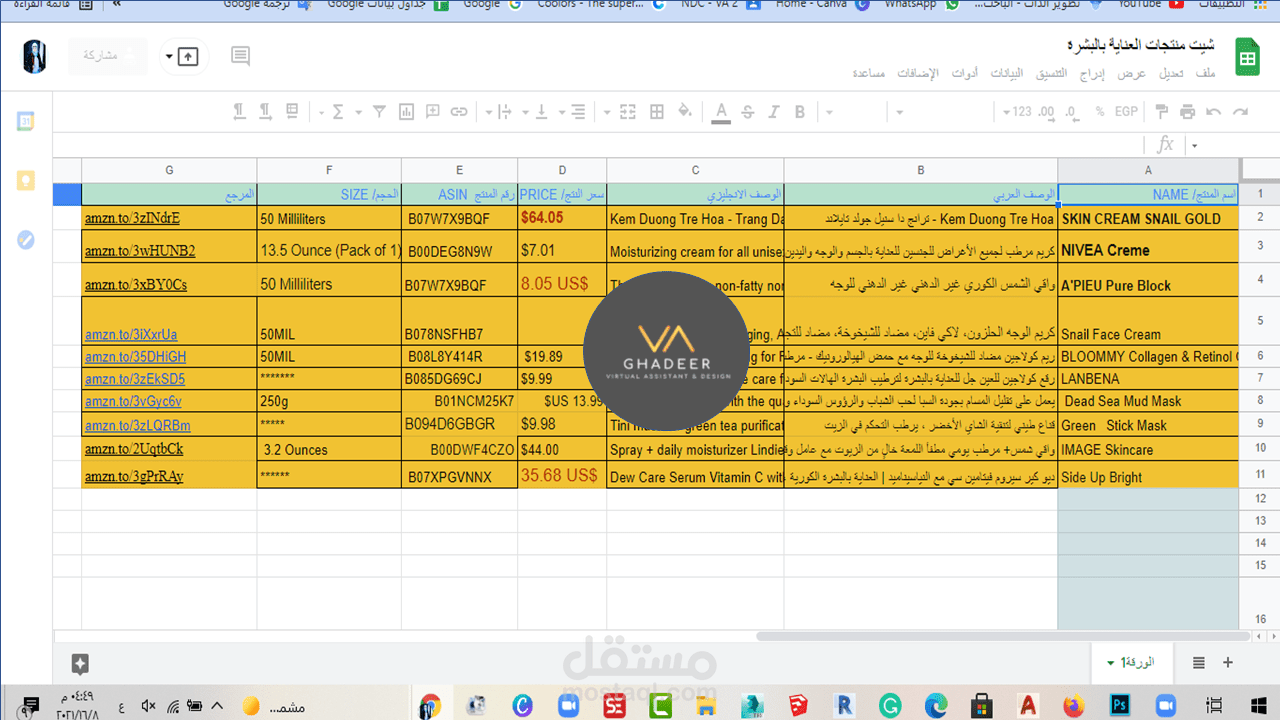
Task: Open تعديل (Edit) menu
Action: pos(1171,74)
